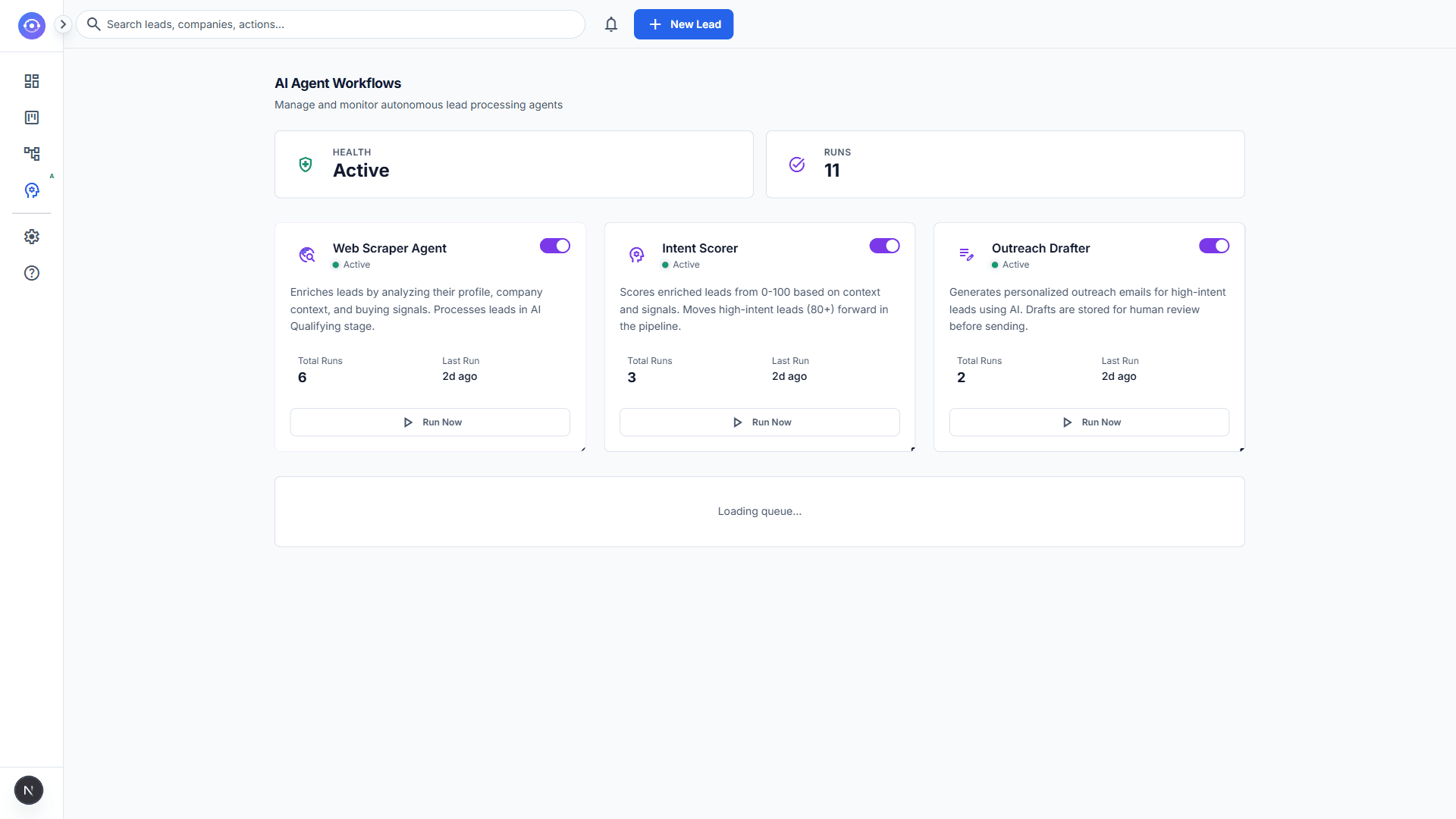
Task: Open help question mark icon
Action: 32,273
